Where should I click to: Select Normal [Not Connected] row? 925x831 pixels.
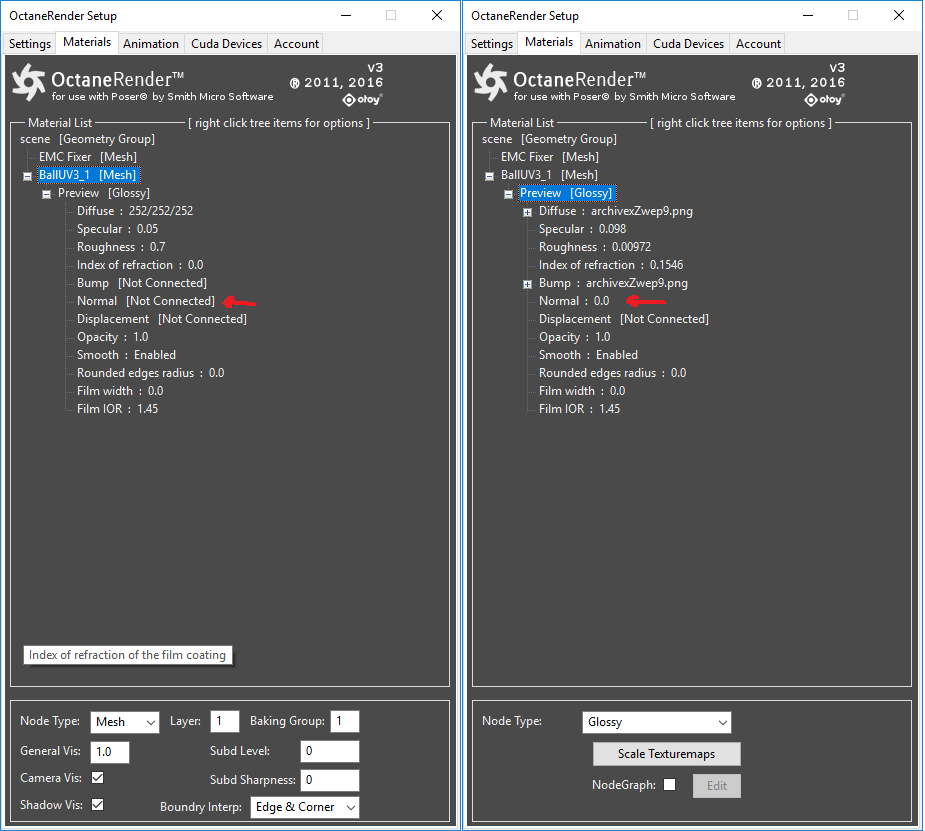[x=146, y=301]
